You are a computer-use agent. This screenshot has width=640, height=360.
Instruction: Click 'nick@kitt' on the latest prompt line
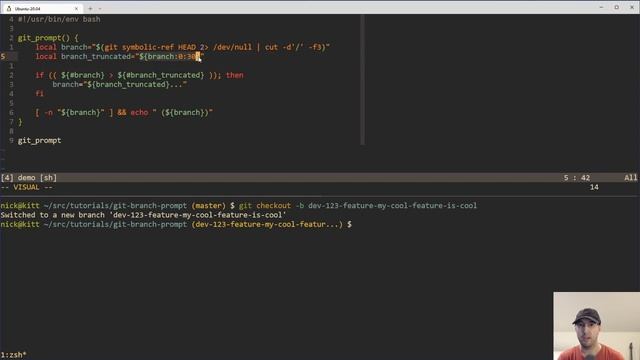click(20, 224)
